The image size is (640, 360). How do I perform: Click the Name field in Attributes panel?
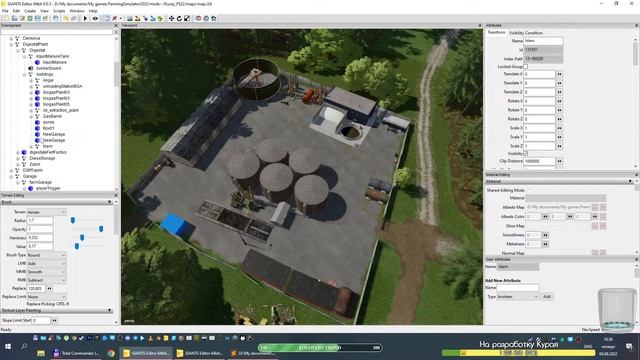coord(543,41)
